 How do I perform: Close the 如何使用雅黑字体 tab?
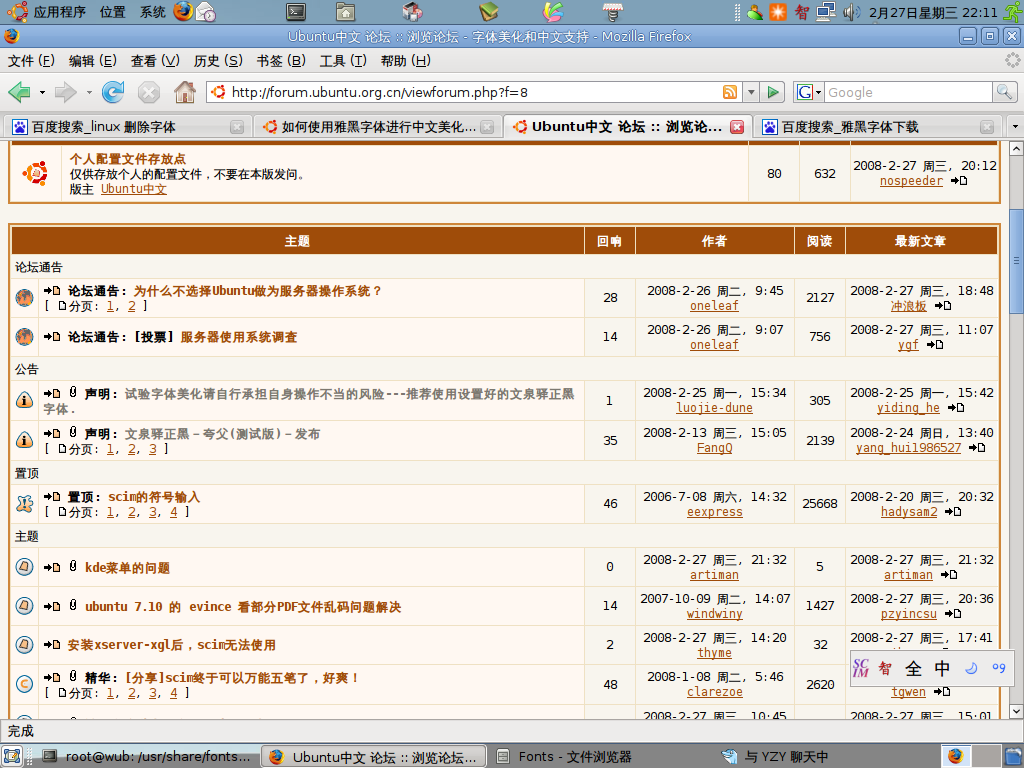coord(487,127)
